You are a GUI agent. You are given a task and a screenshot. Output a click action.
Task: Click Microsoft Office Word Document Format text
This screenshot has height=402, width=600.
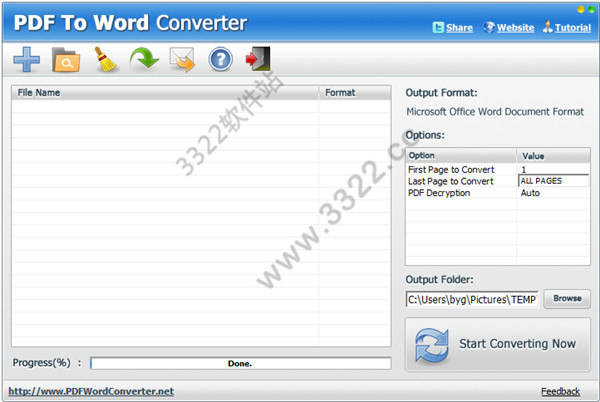(495, 112)
